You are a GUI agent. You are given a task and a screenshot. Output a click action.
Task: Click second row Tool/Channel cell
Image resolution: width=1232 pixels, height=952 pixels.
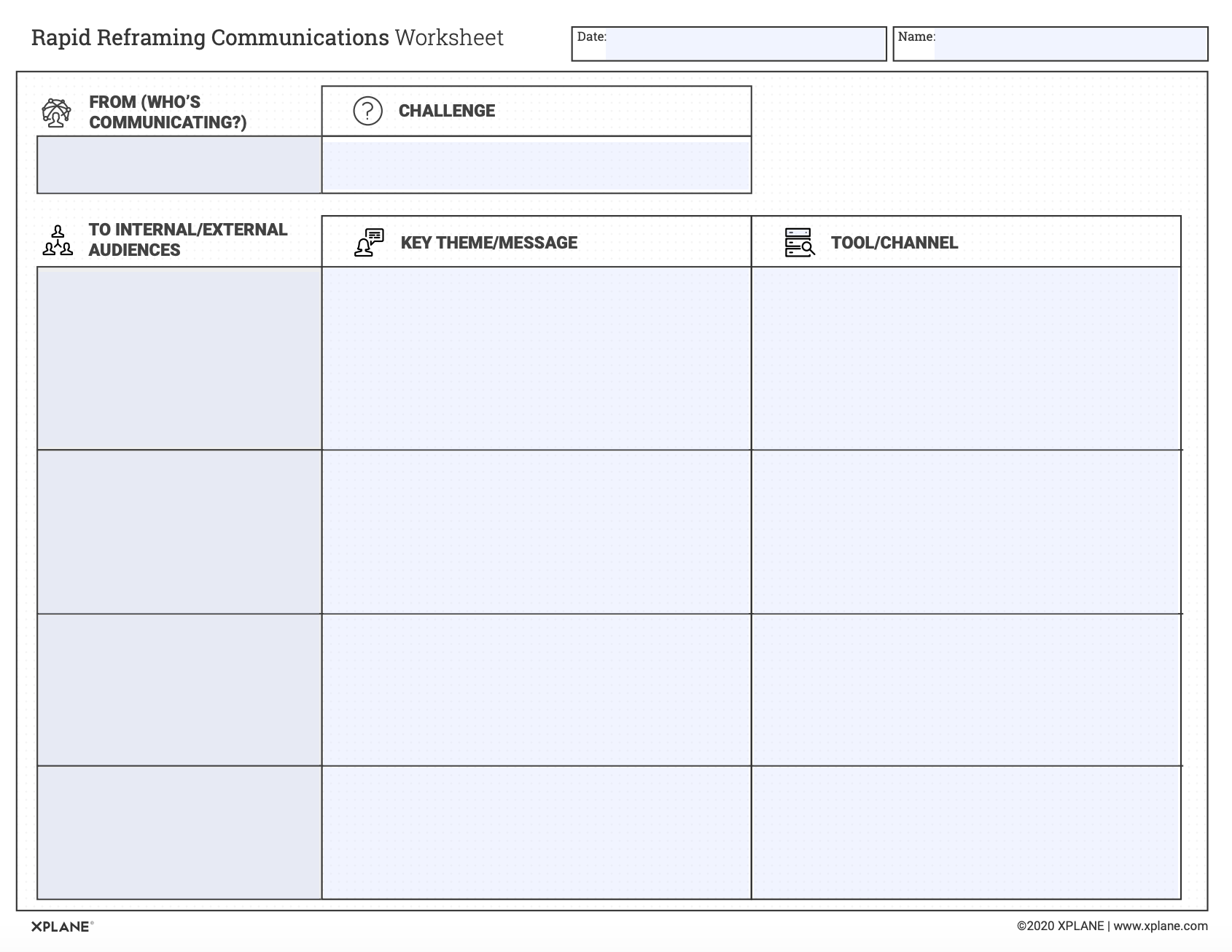tap(966, 532)
